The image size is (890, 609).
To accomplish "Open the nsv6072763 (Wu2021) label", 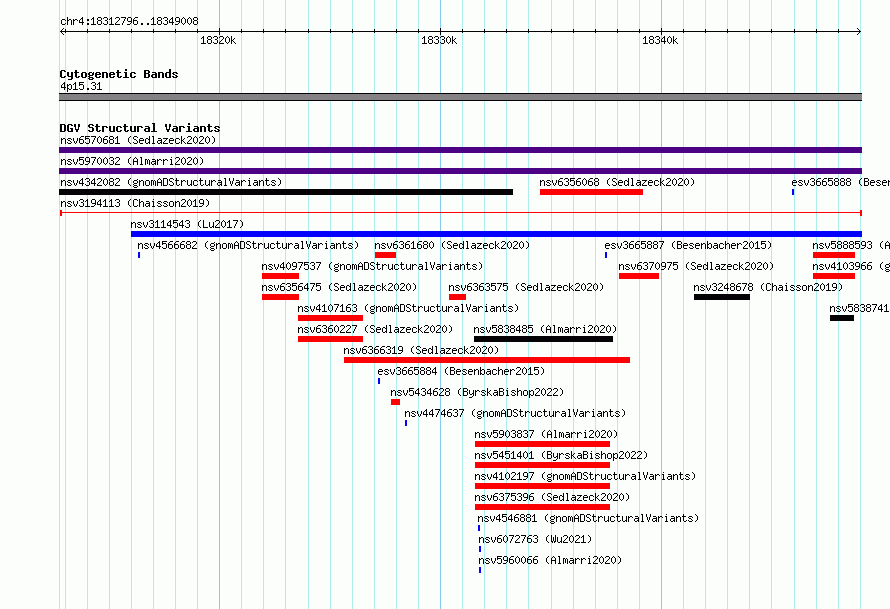I will point(535,539).
